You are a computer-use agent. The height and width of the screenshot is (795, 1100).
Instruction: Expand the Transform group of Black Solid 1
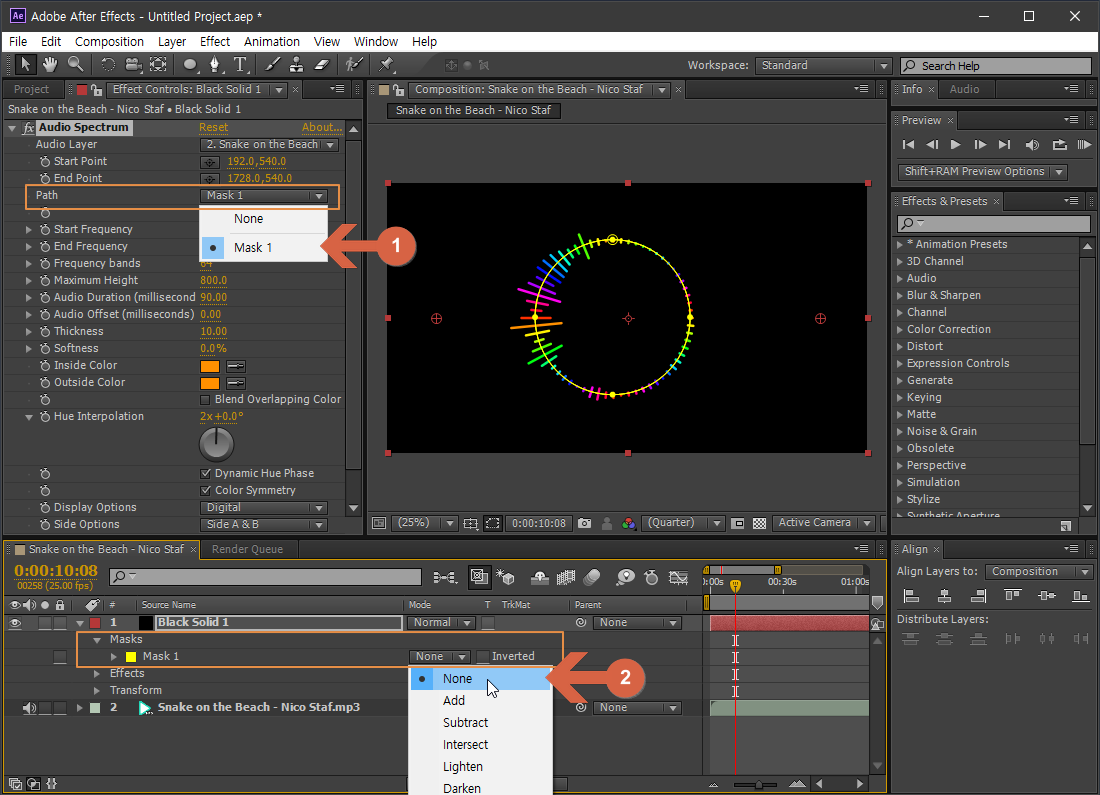click(97, 690)
